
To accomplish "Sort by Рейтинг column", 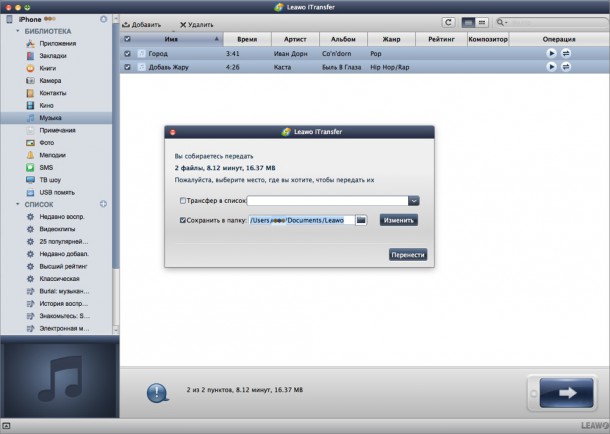I will coord(441,39).
